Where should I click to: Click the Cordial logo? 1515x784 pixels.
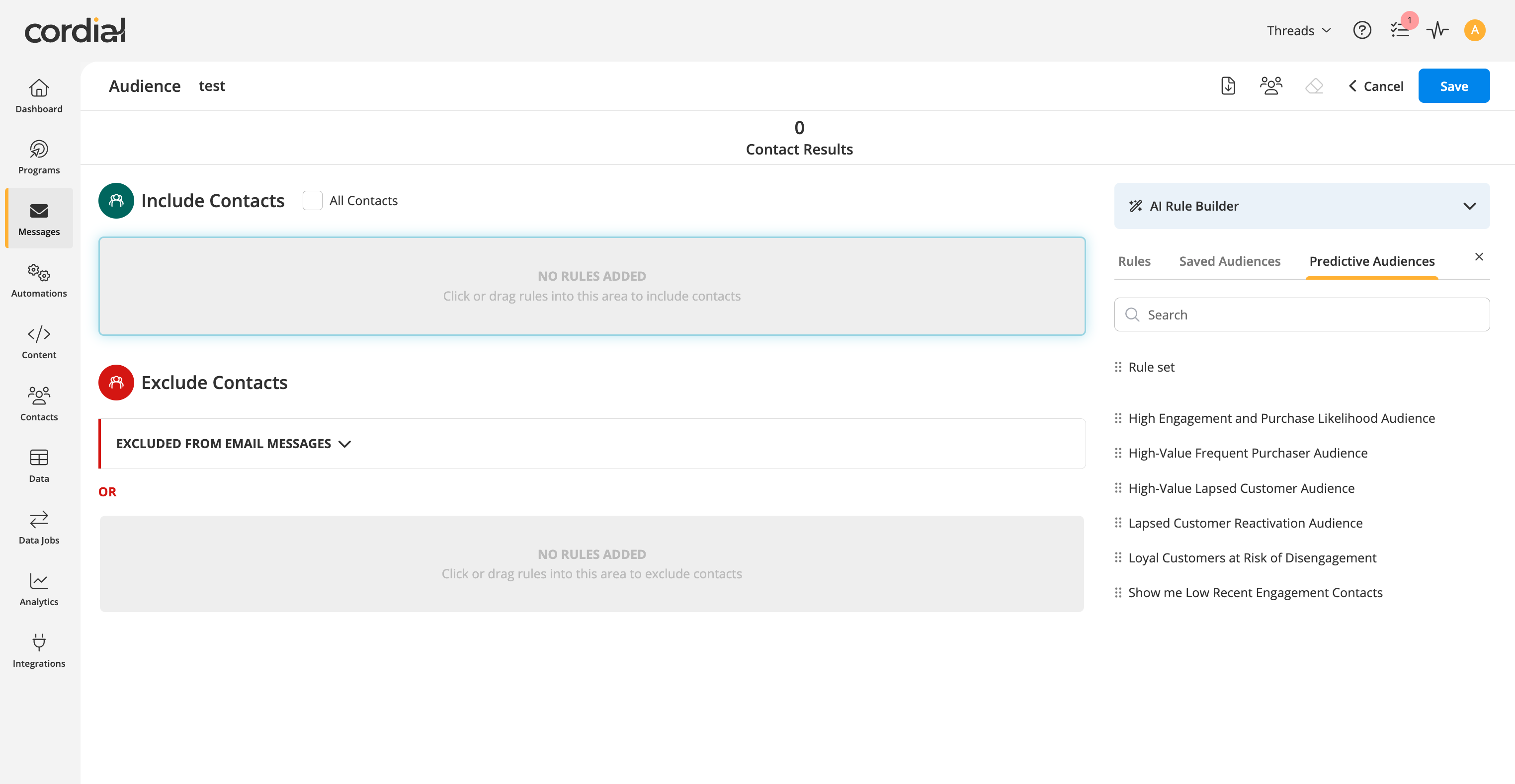click(x=75, y=31)
